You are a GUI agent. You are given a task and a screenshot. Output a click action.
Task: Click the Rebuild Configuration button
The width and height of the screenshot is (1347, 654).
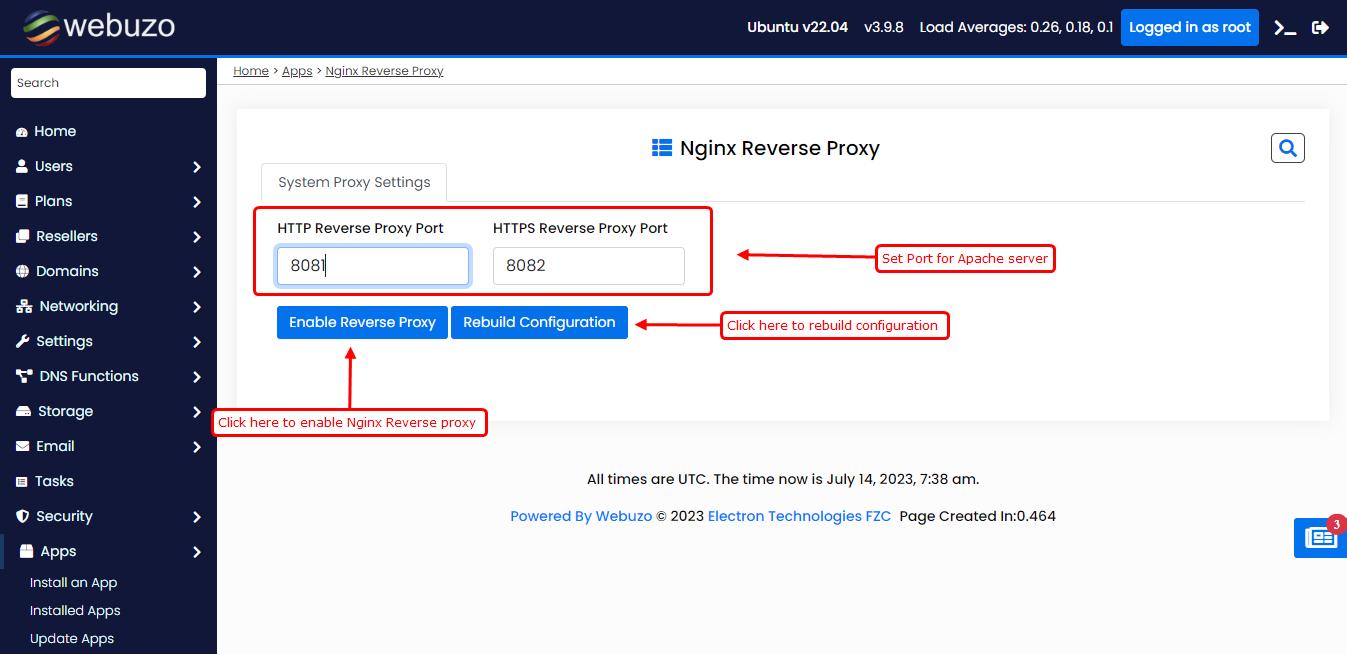pyautogui.click(x=539, y=322)
